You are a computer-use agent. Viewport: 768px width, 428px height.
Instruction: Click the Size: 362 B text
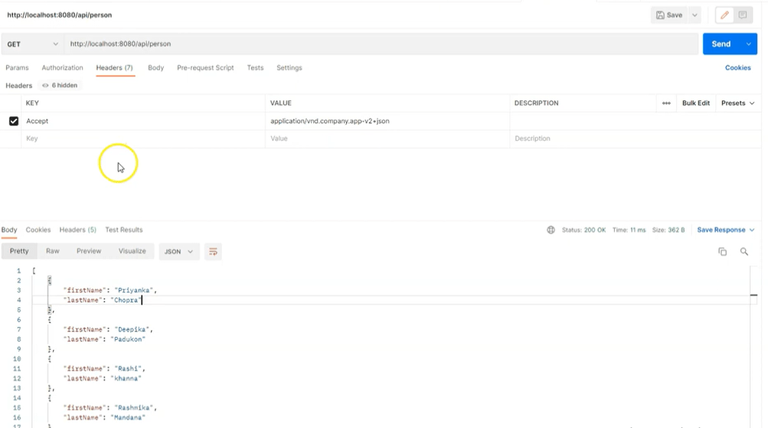668,230
